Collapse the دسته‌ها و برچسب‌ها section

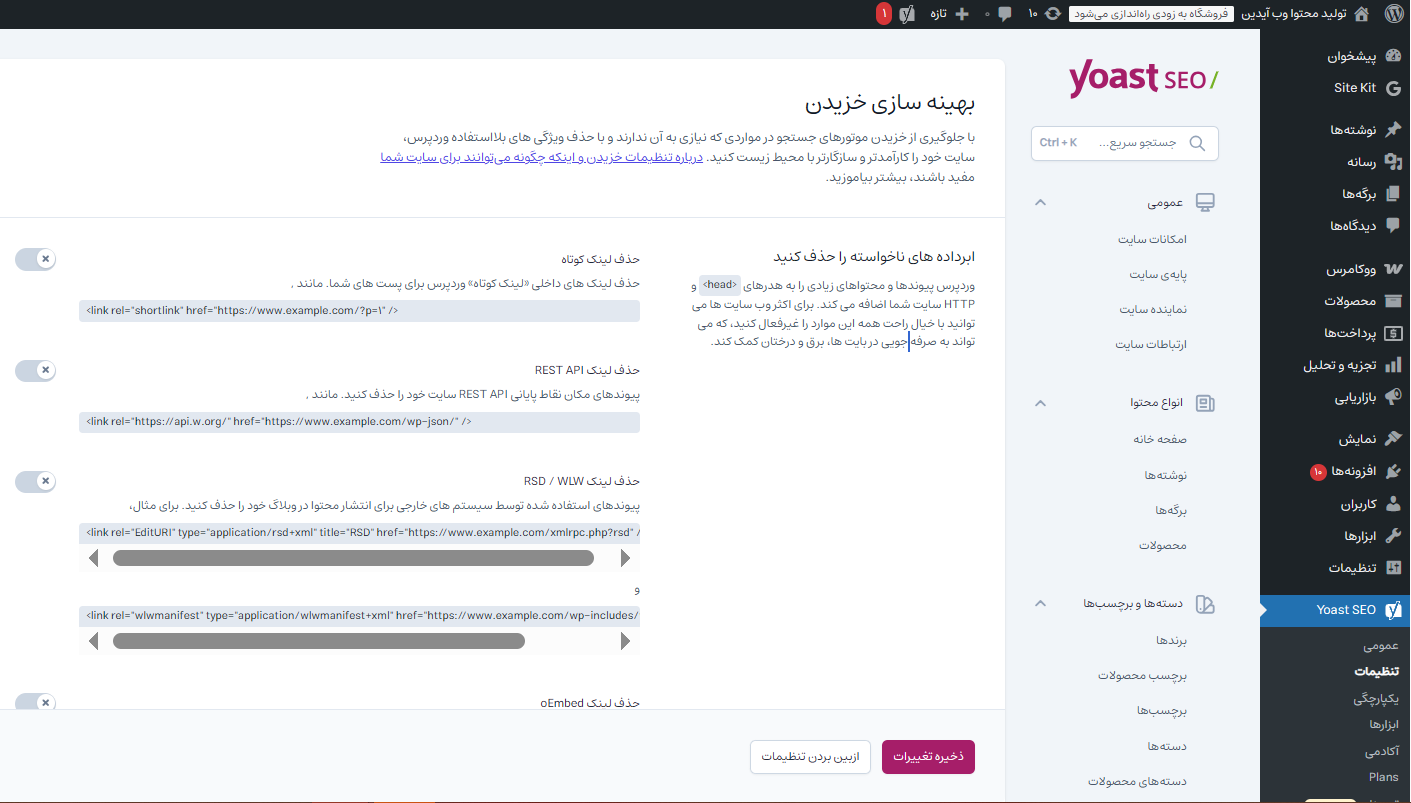pos(1040,604)
